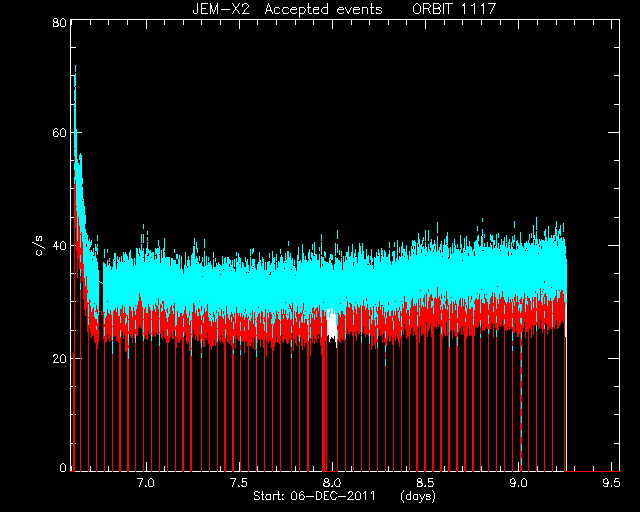Click the 8.0 tick label on x-axis
640x512 pixels.
[x=332, y=483]
